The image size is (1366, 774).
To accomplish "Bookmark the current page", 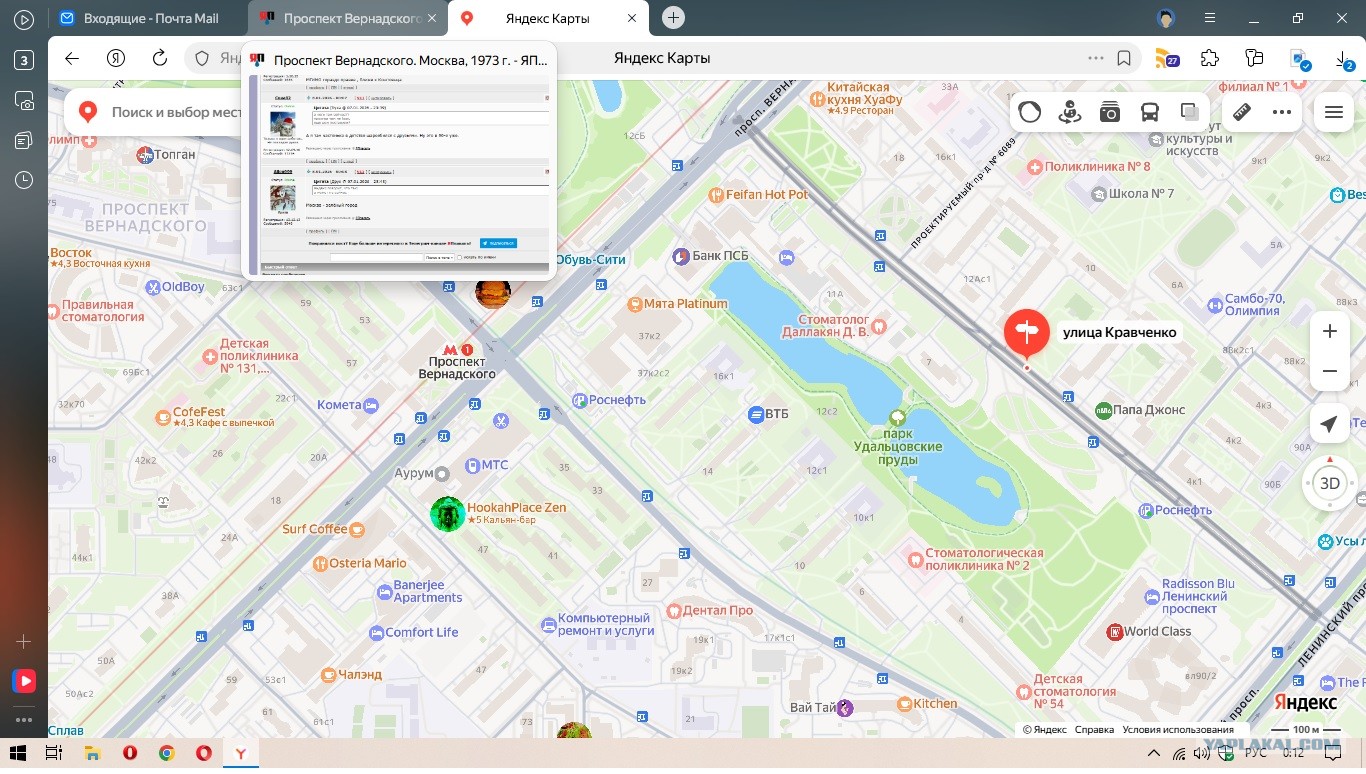I will pos(1124,58).
